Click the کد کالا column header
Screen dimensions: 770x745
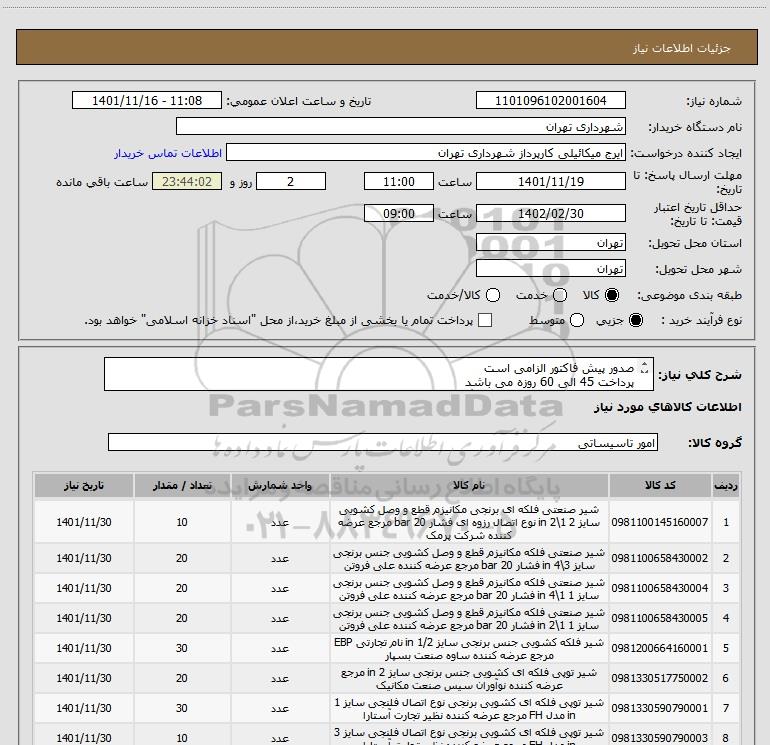click(660, 486)
